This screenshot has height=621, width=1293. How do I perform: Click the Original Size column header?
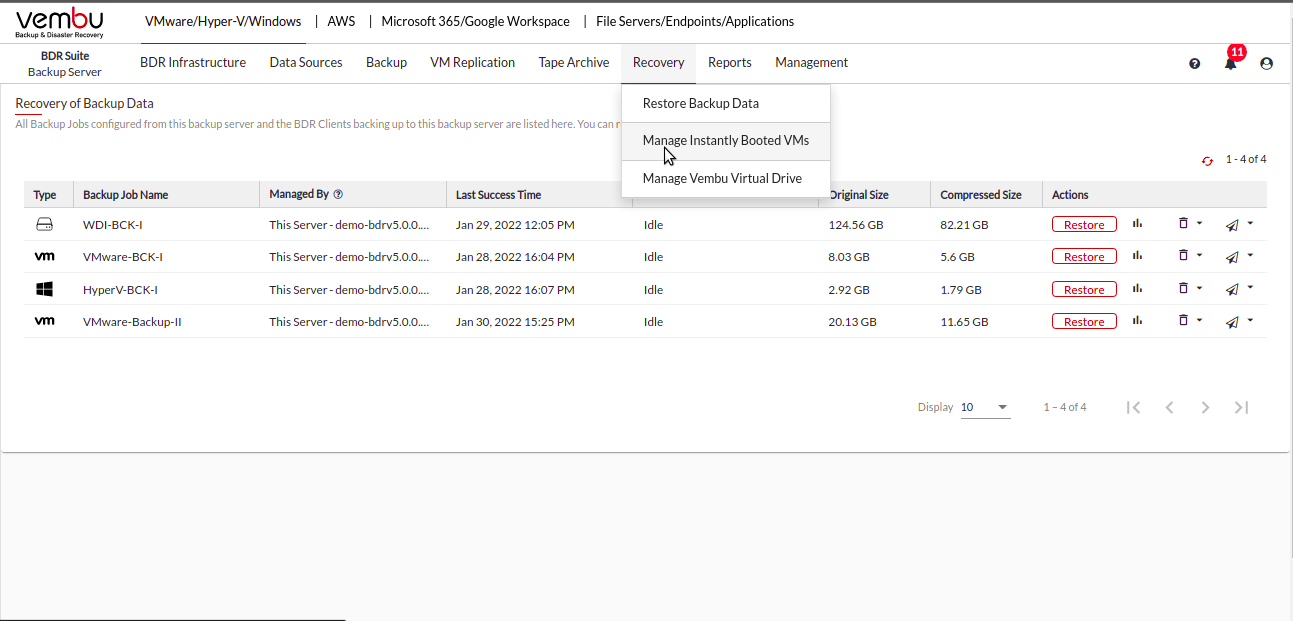(x=858, y=195)
